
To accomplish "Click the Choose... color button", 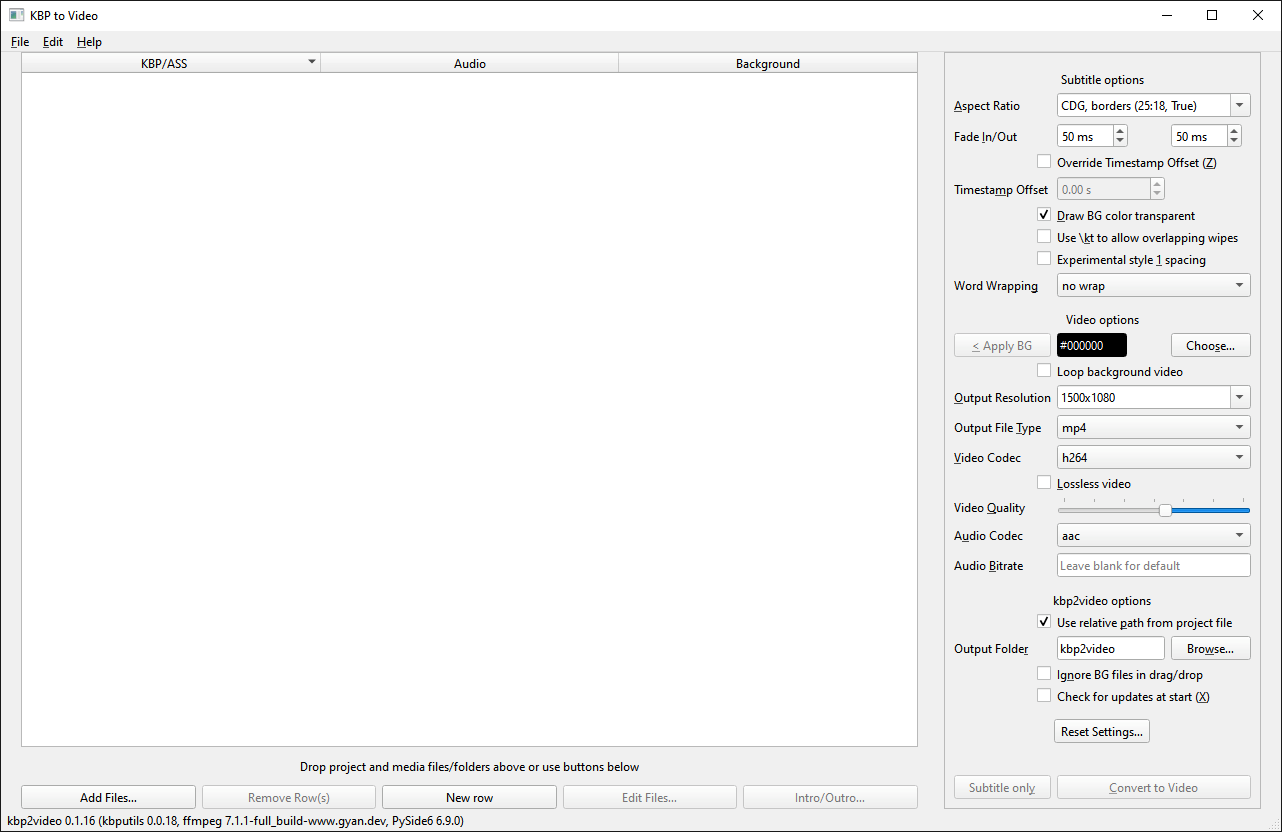I will (x=1211, y=345).
